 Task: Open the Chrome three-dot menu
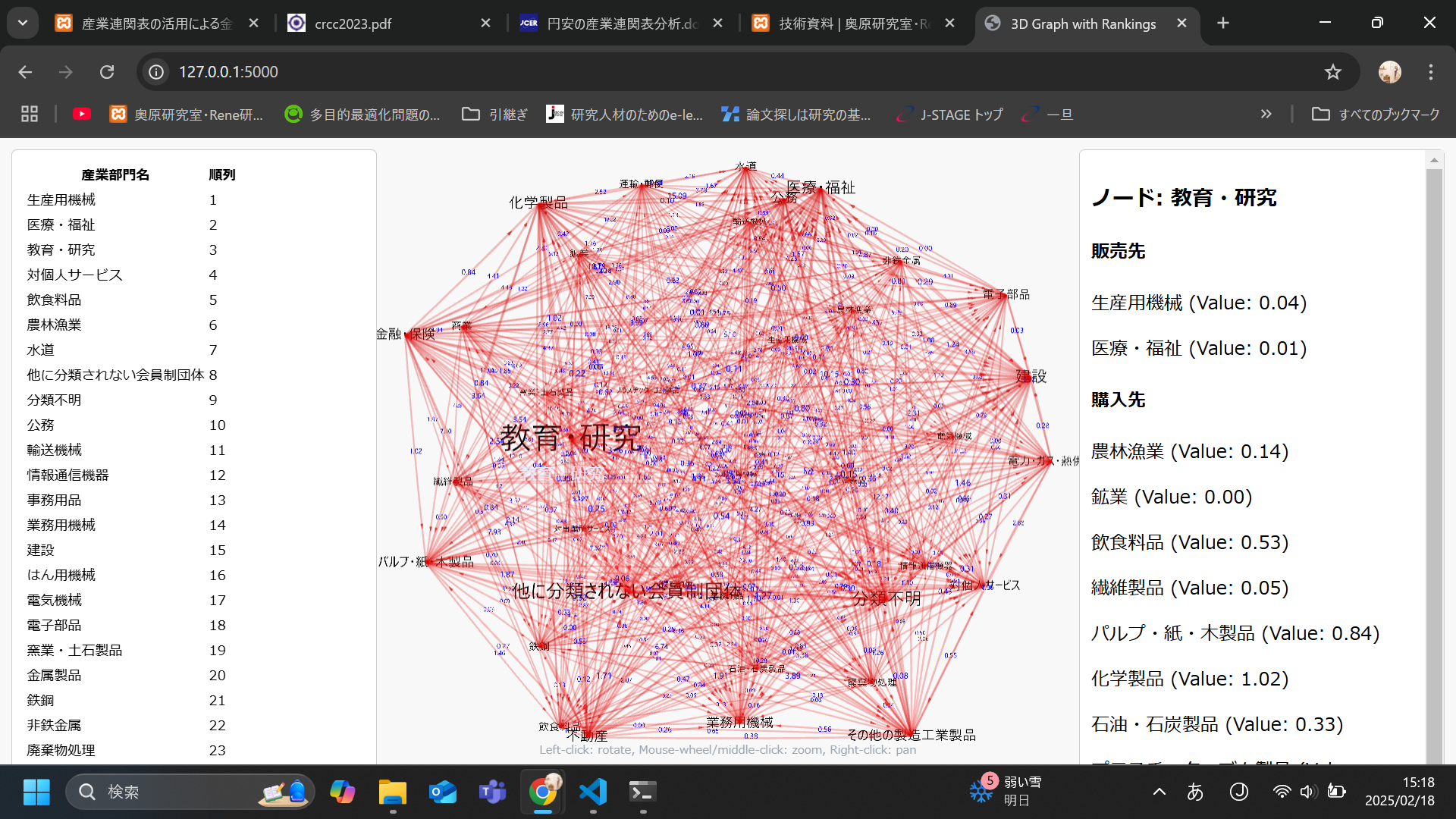(x=1431, y=71)
